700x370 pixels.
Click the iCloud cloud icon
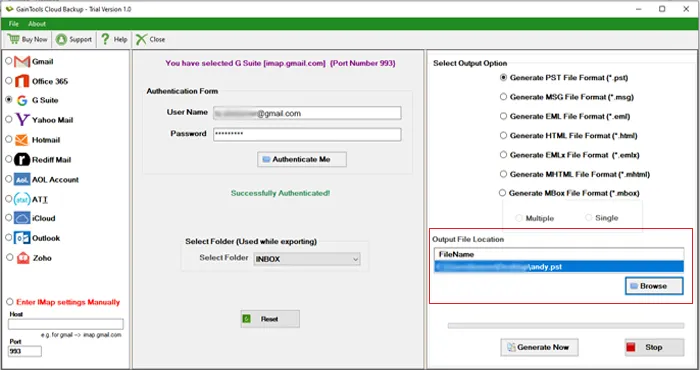tap(22, 218)
